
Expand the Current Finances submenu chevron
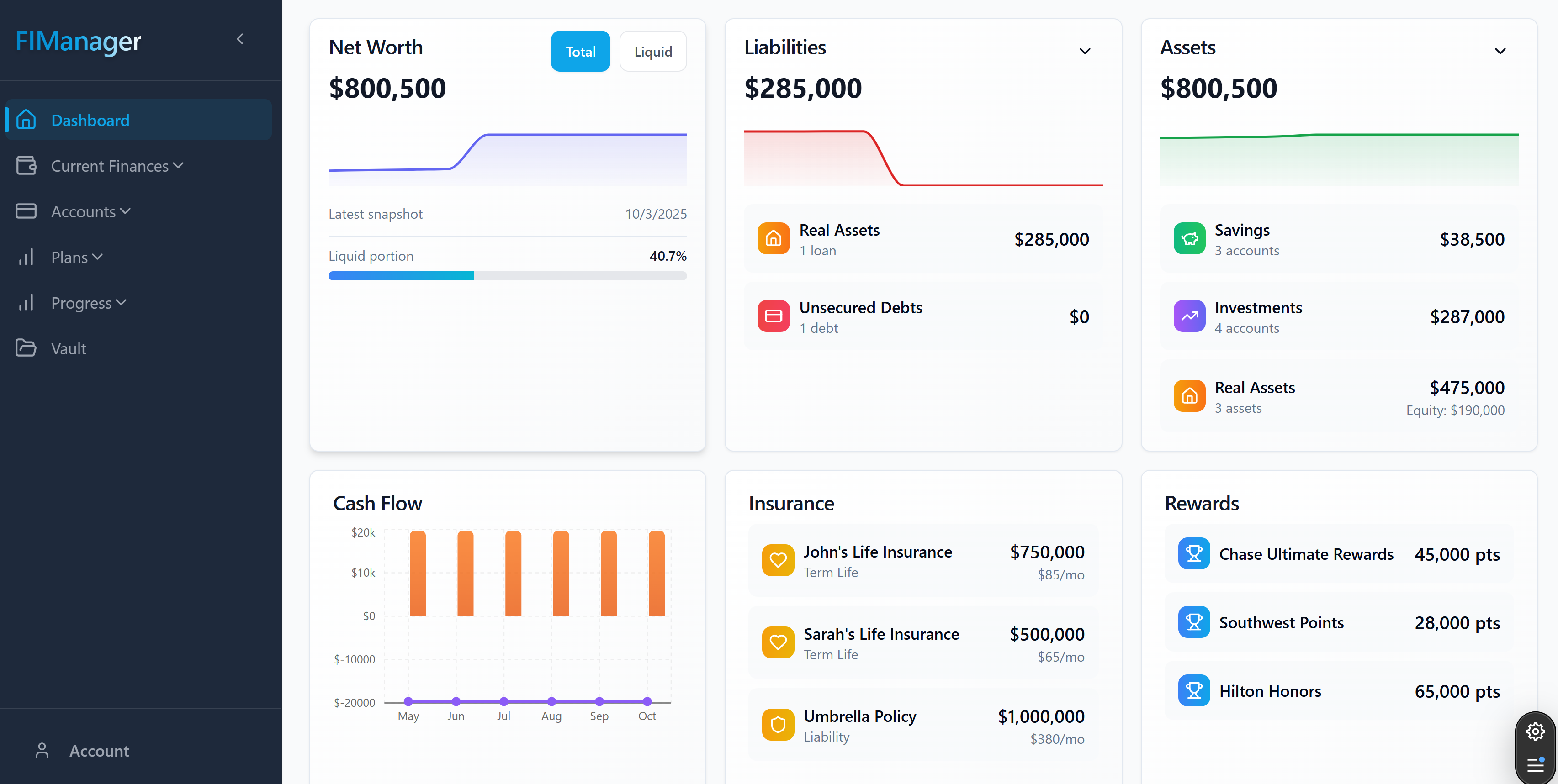[178, 165]
